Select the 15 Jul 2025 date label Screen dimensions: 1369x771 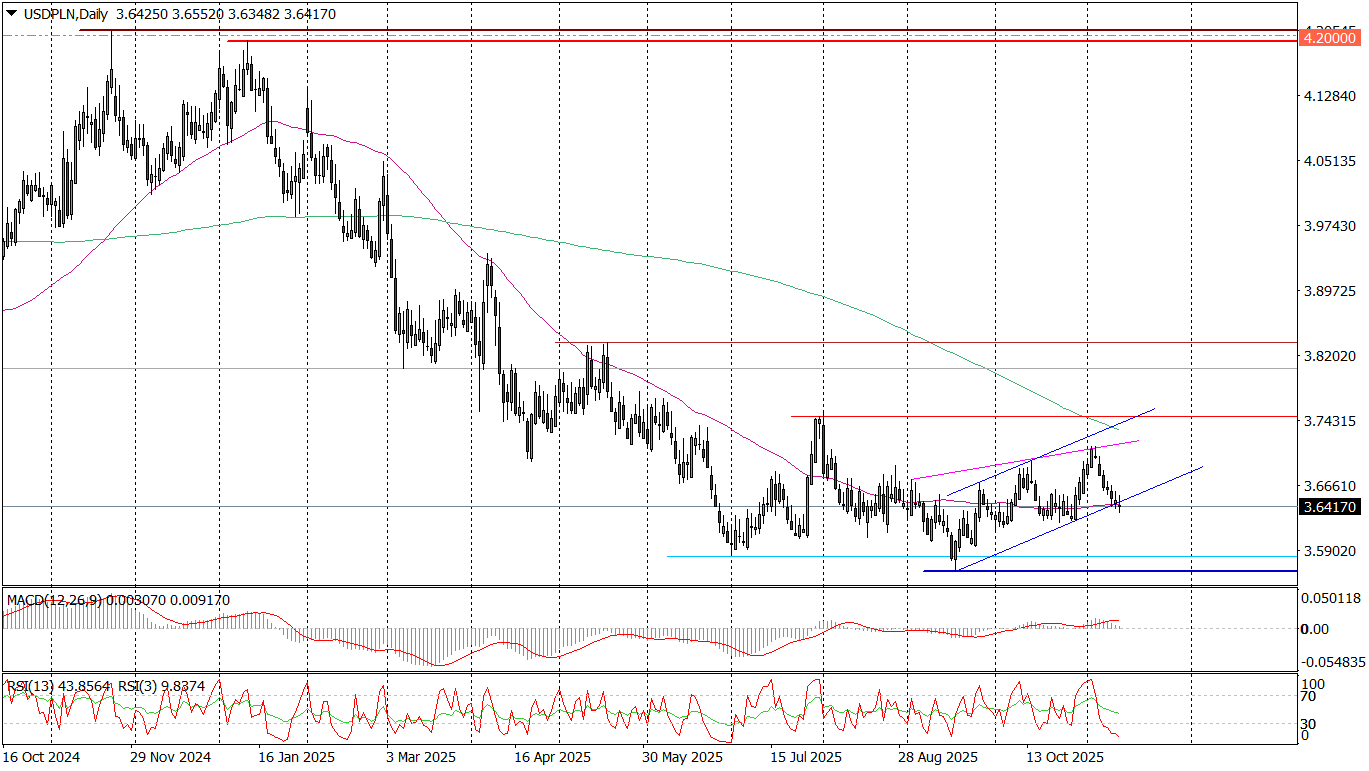pyautogui.click(x=807, y=757)
